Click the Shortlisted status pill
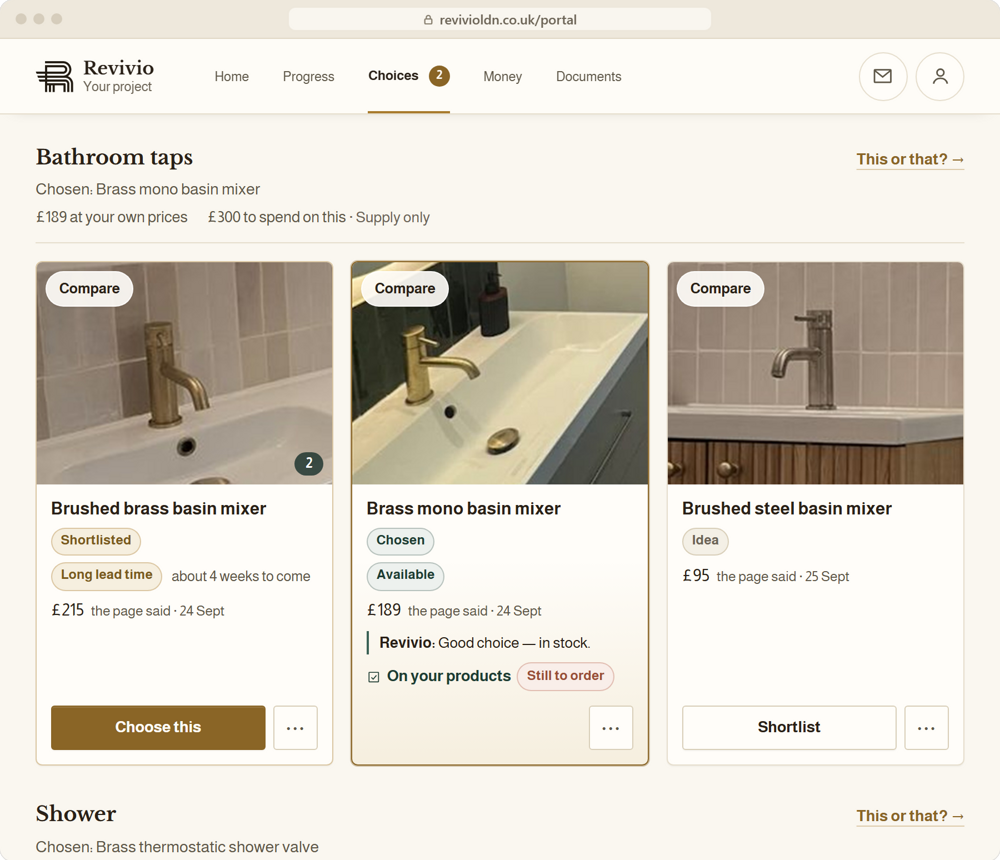 tap(96, 541)
